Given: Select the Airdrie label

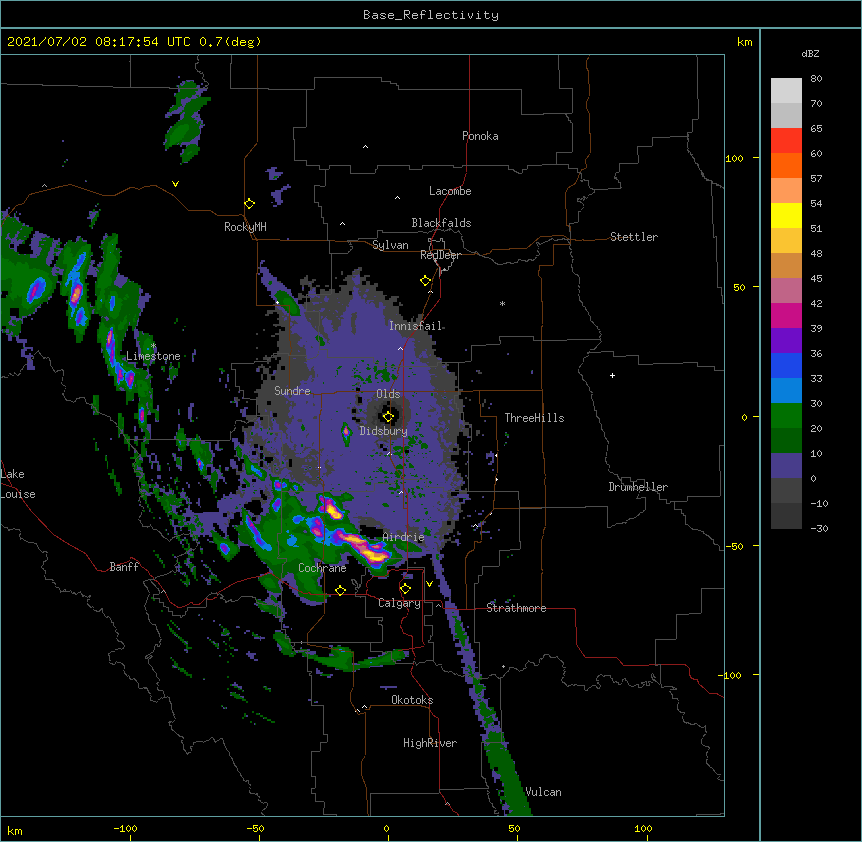Looking at the screenshot, I should 404,537.
